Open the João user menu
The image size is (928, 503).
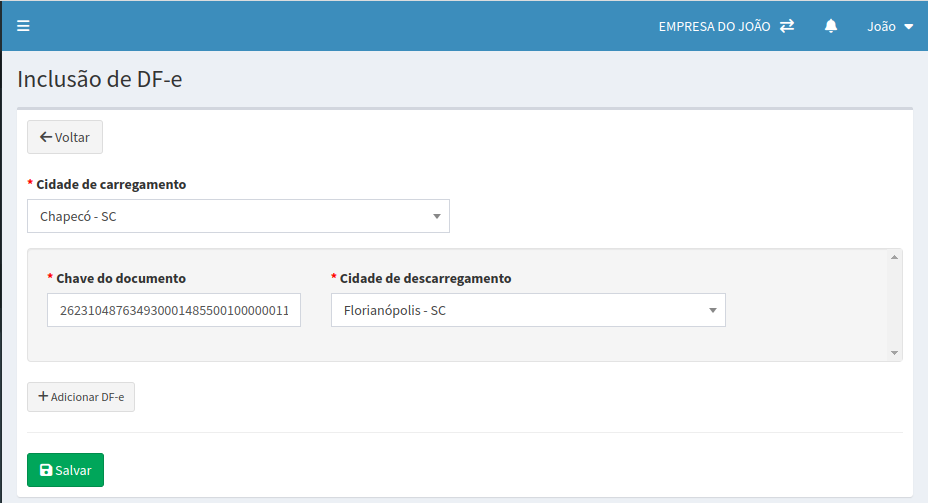point(882,27)
